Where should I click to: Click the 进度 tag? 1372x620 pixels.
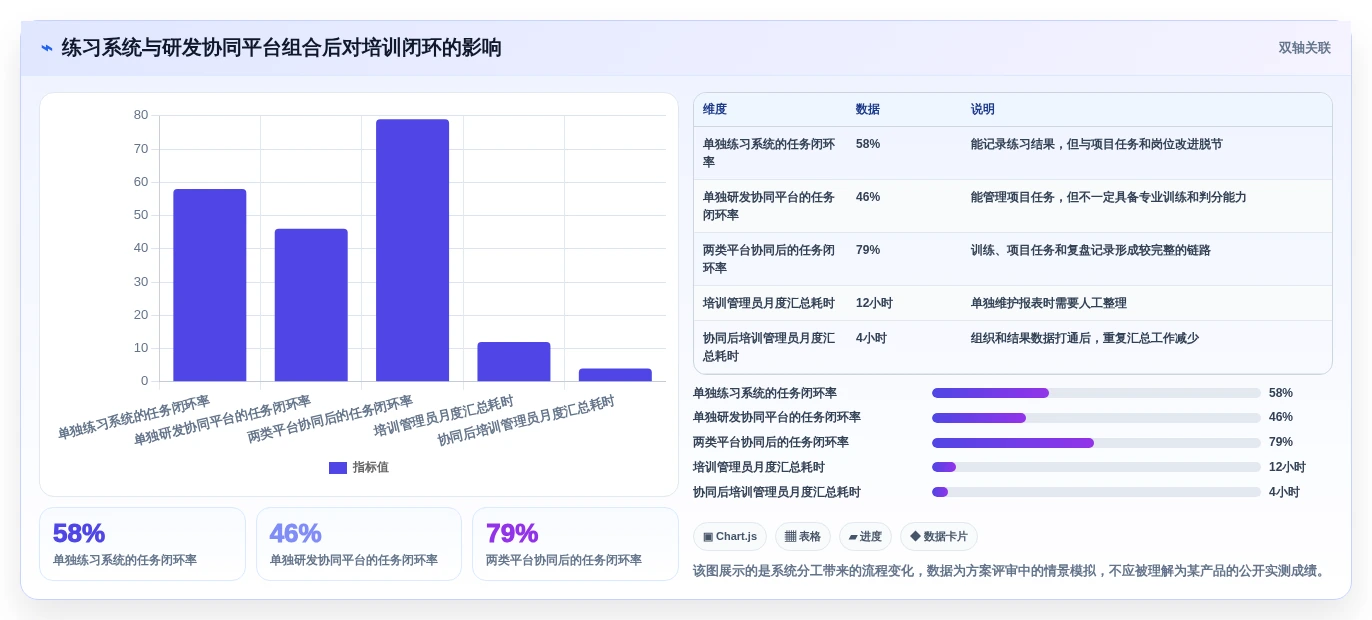(x=865, y=536)
